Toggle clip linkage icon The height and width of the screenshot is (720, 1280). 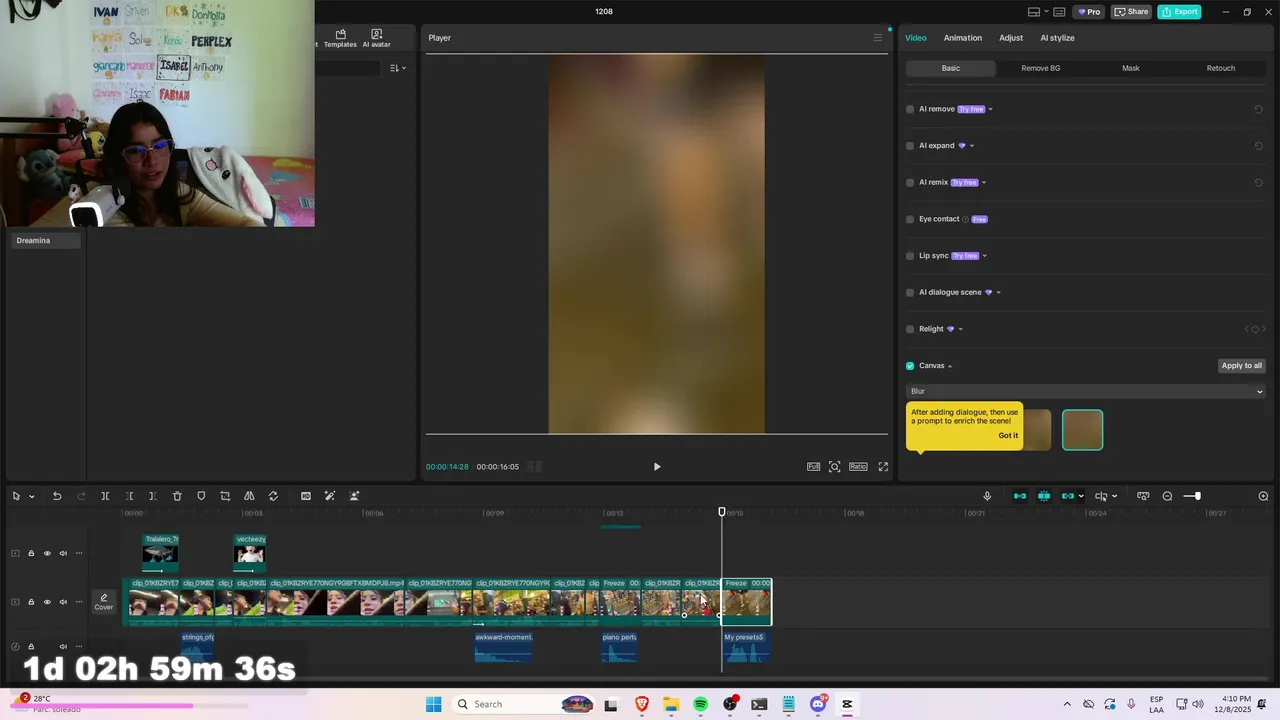click(x=1067, y=496)
